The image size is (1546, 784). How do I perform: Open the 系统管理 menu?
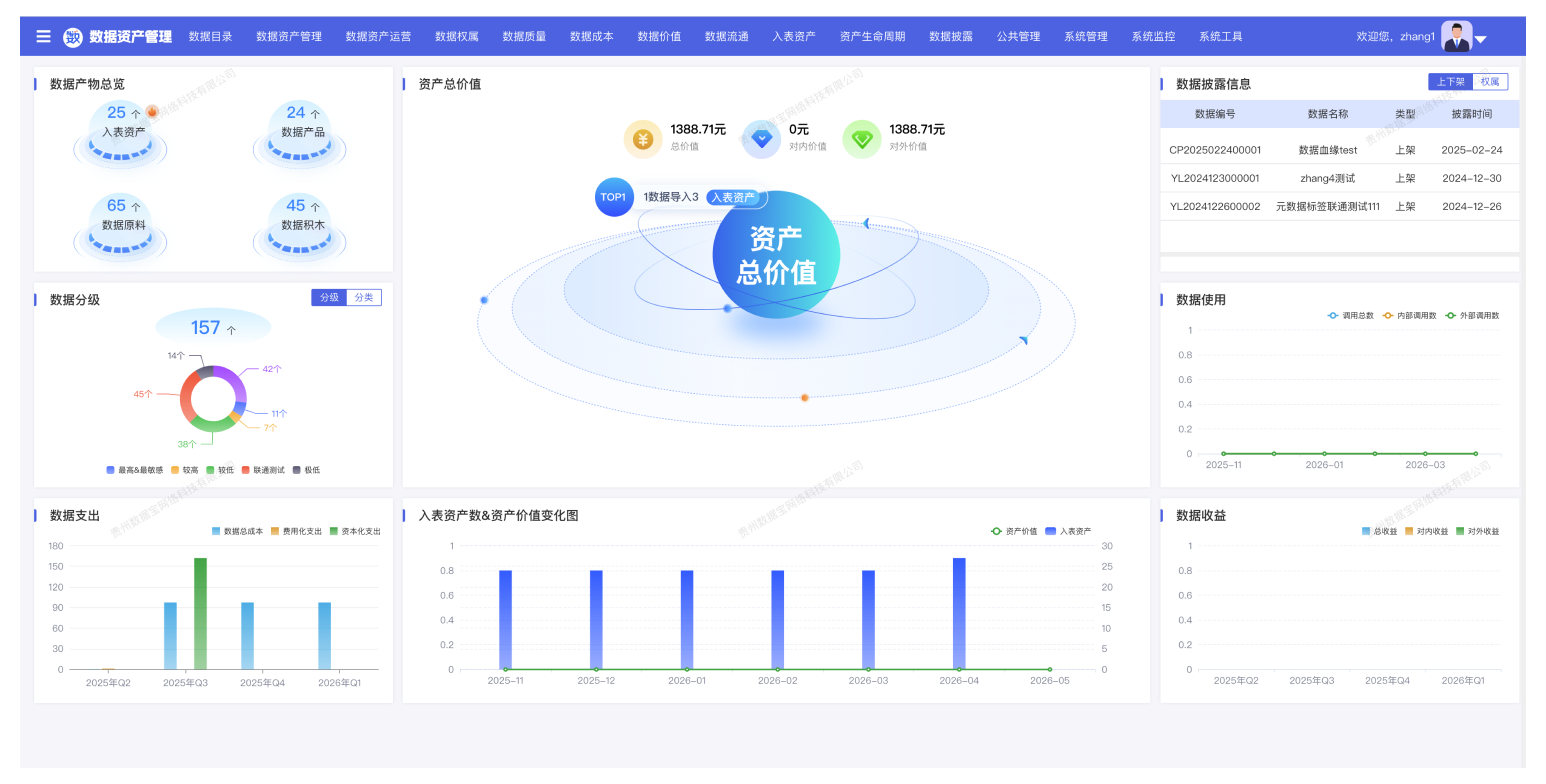click(1086, 36)
